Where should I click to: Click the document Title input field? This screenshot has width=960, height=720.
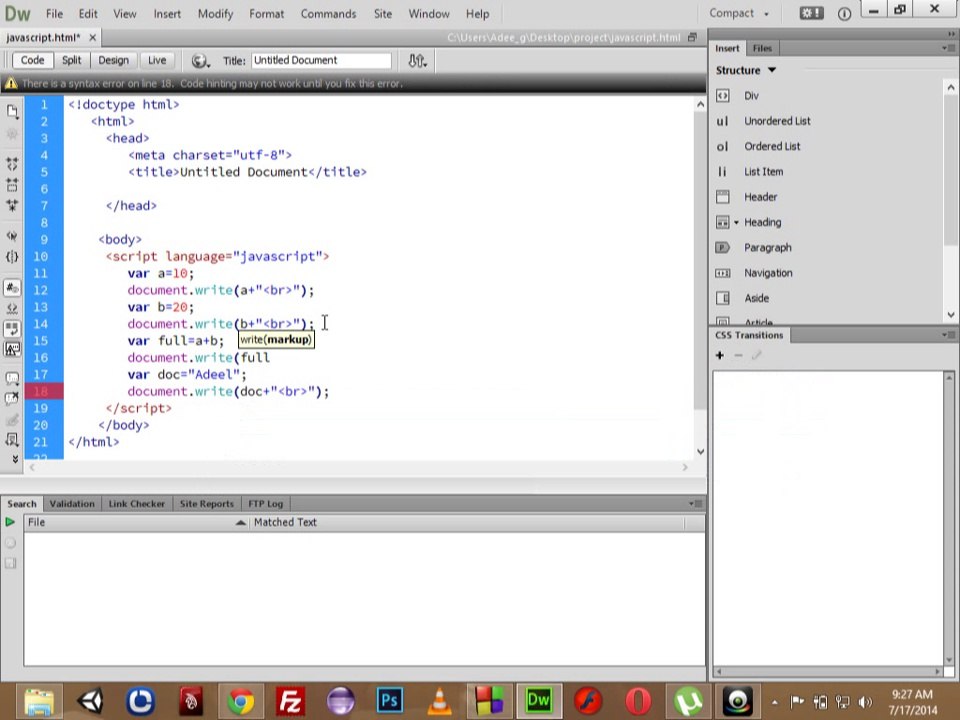321,60
